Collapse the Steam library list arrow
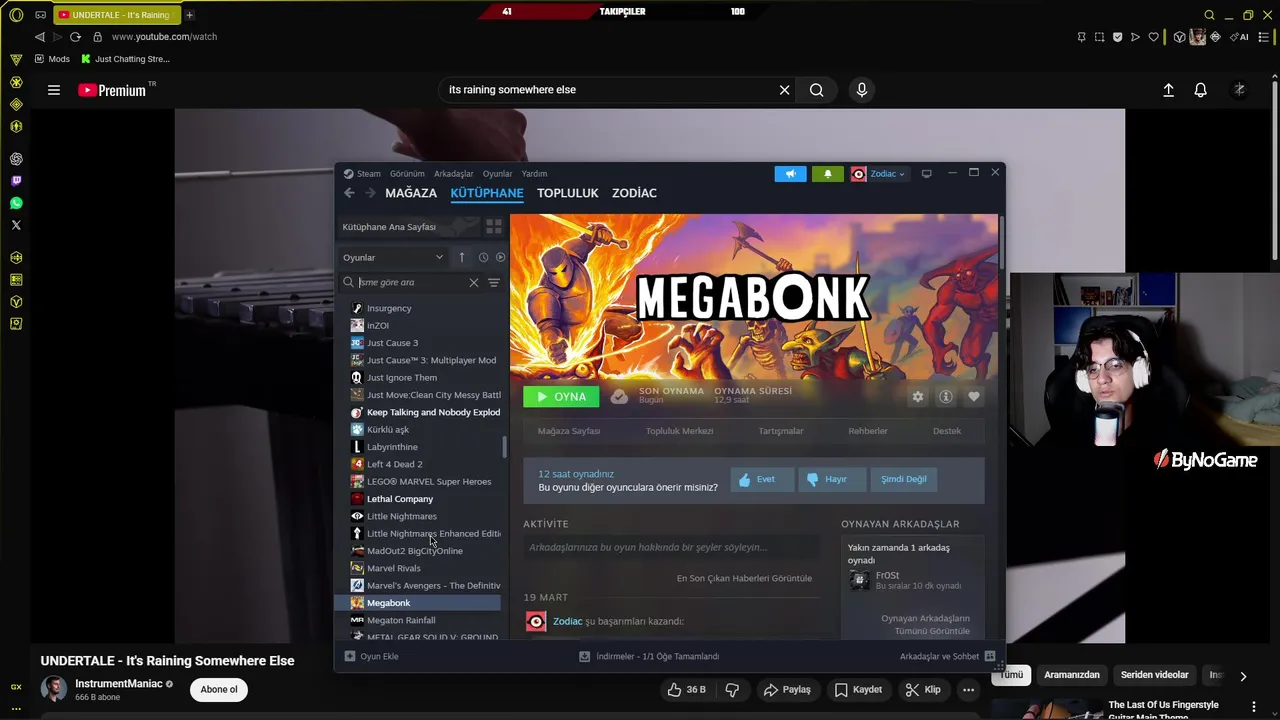The height and width of the screenshot is (720, 1280). tap(461, 258)
